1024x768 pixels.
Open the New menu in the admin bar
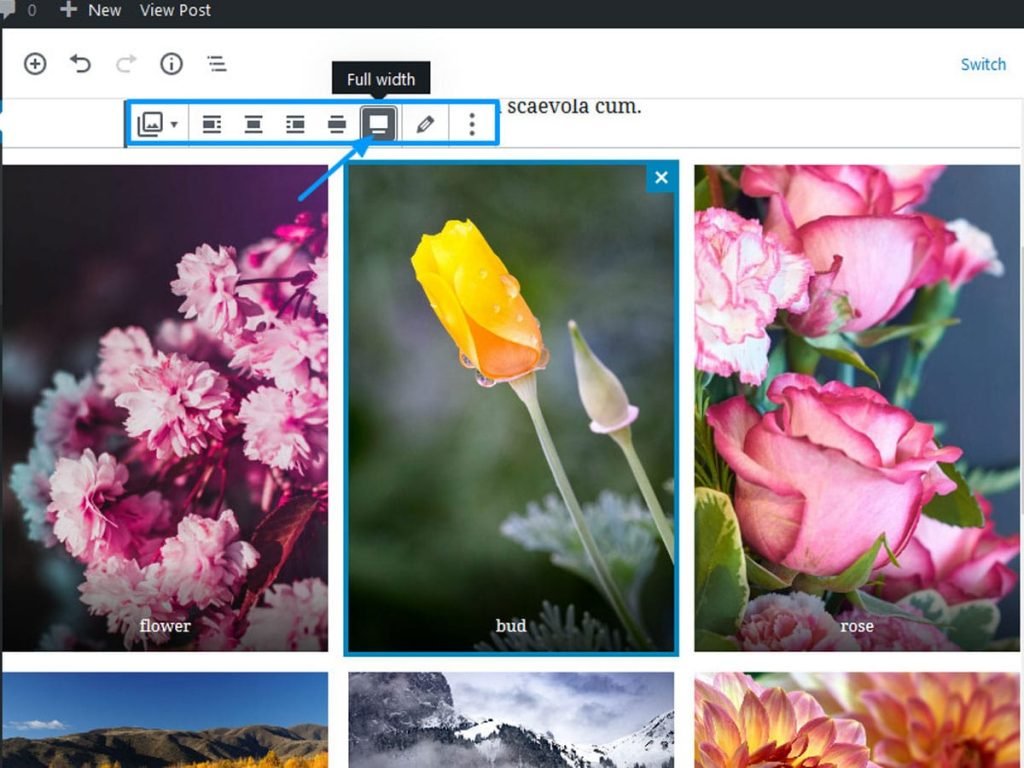(90, 11)
